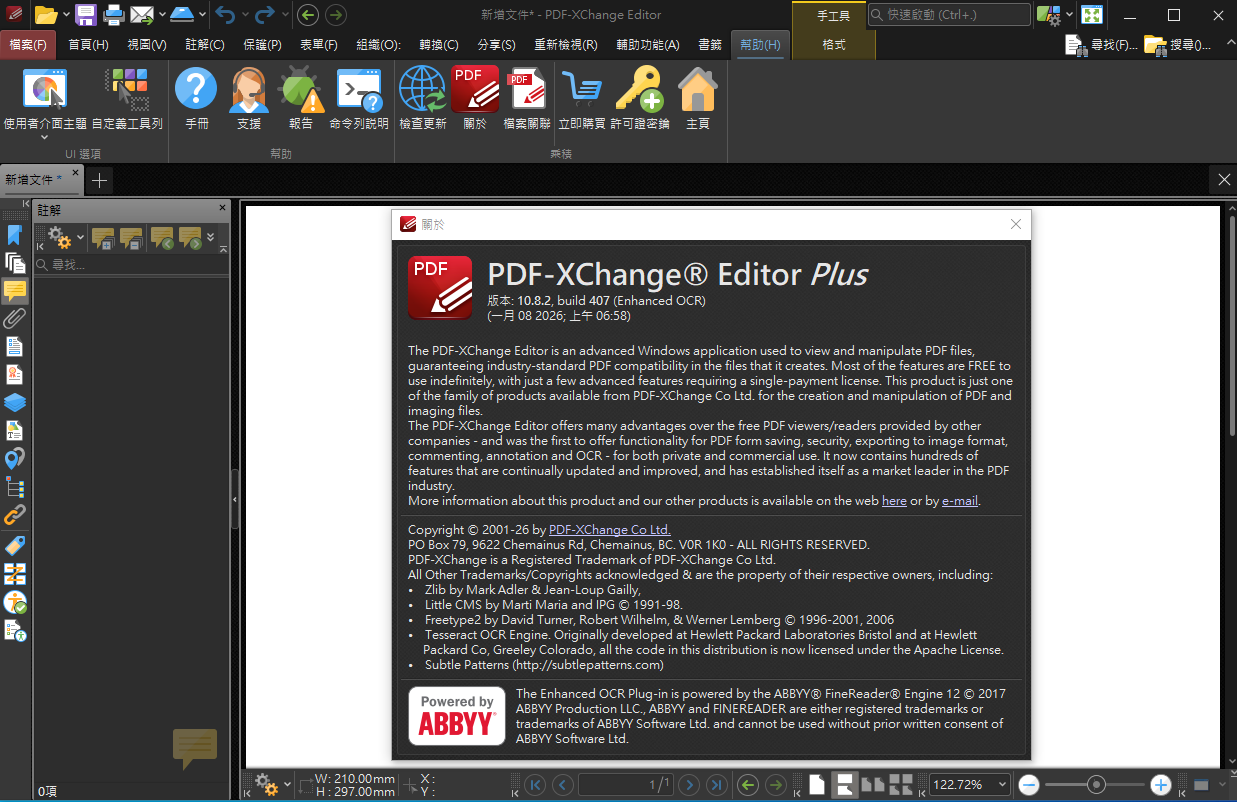Click Check for Updates (檢查更新) globe icon
The height and width of the screenshot is (802, 1237).
coord(422,98)
